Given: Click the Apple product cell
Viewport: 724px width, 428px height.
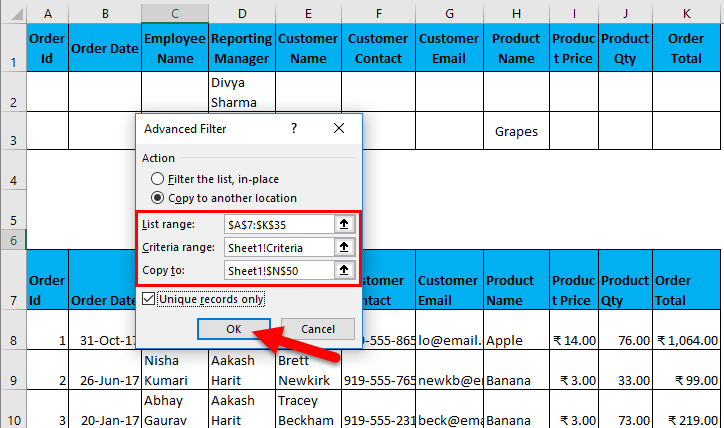Looking at the screenshot, I should point(516,330).
